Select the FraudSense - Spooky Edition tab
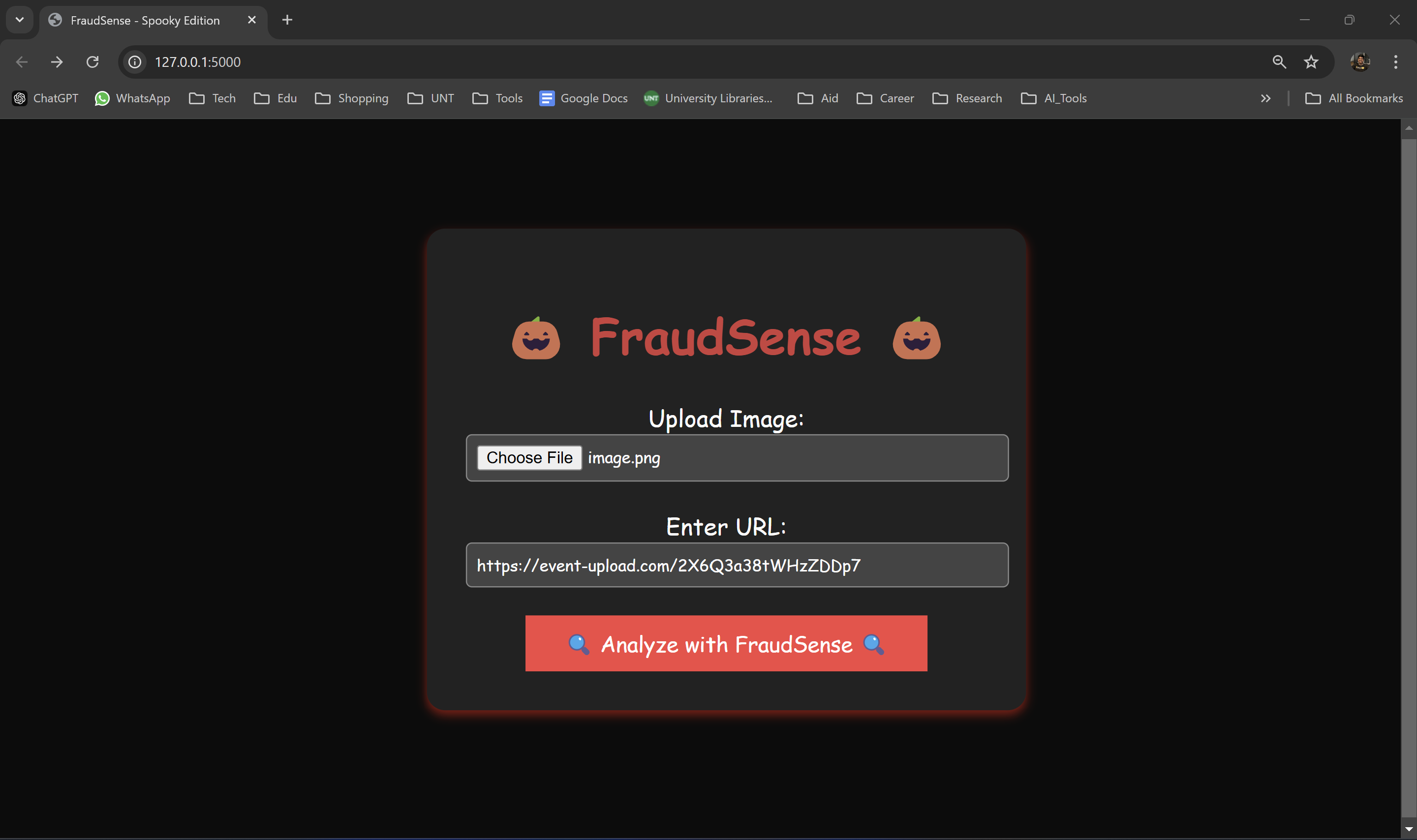 pos(145,20)
